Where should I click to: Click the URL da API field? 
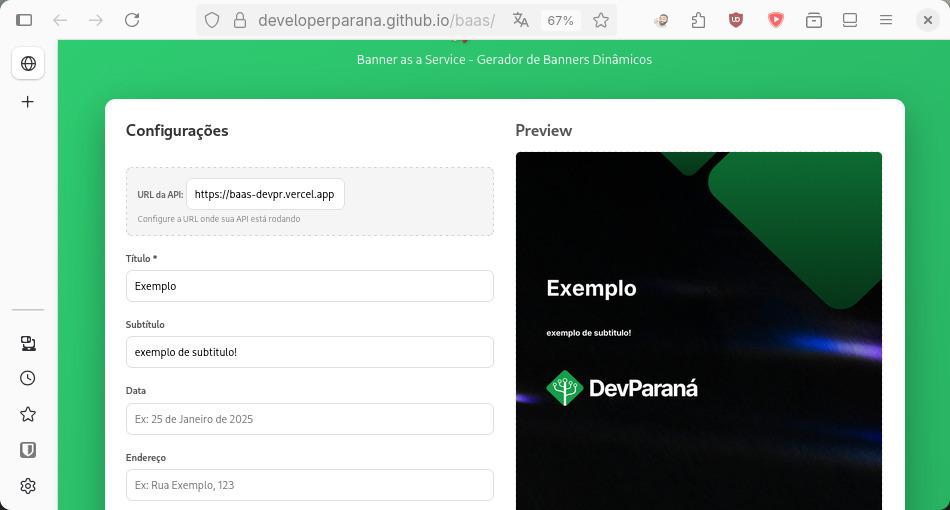(265, 195)
